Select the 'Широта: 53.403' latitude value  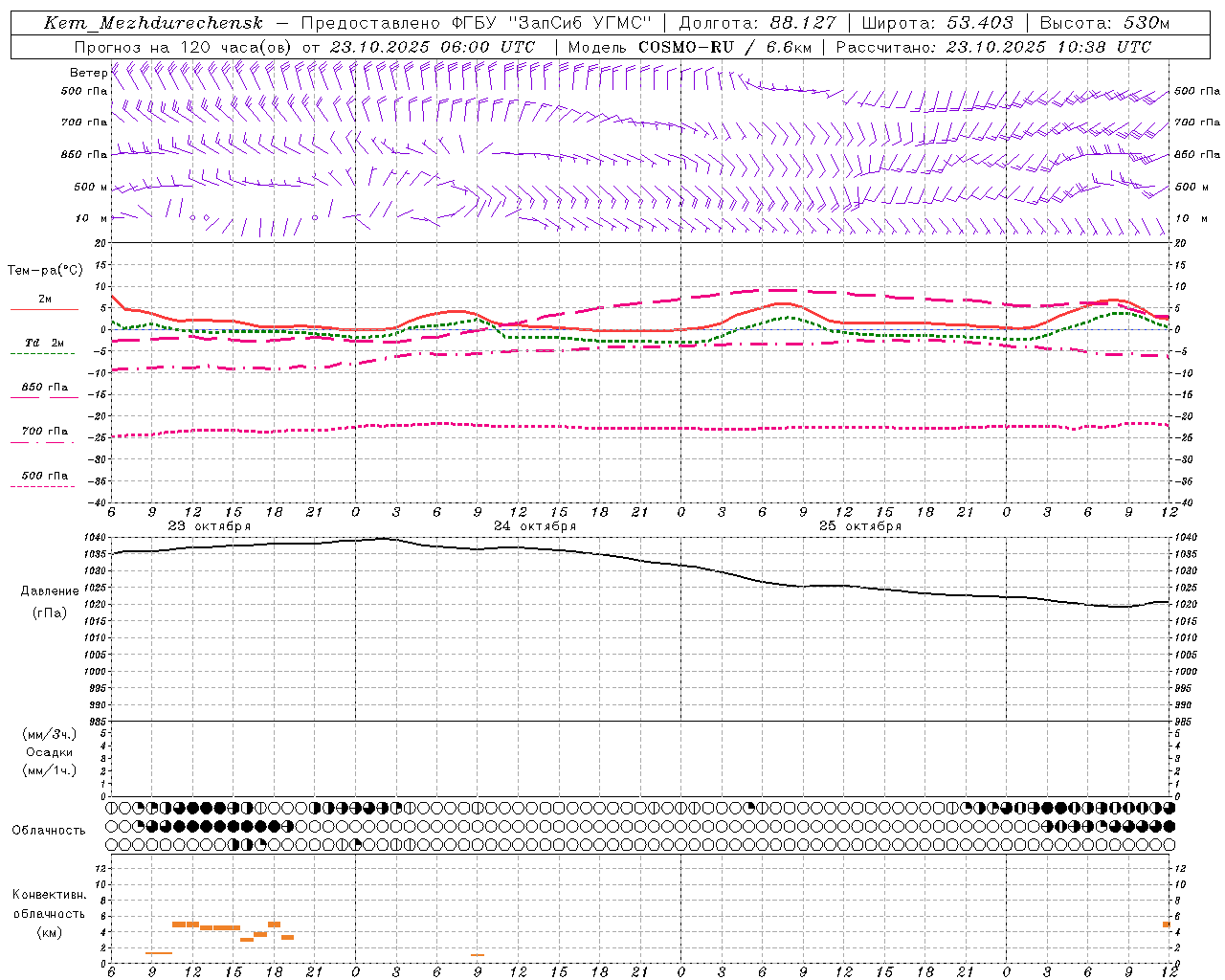click(x=938, y=23)
